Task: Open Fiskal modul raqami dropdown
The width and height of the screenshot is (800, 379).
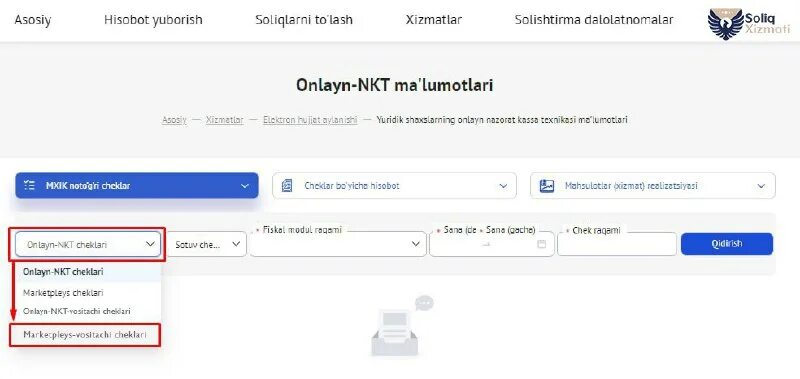Action: (338, 244)
